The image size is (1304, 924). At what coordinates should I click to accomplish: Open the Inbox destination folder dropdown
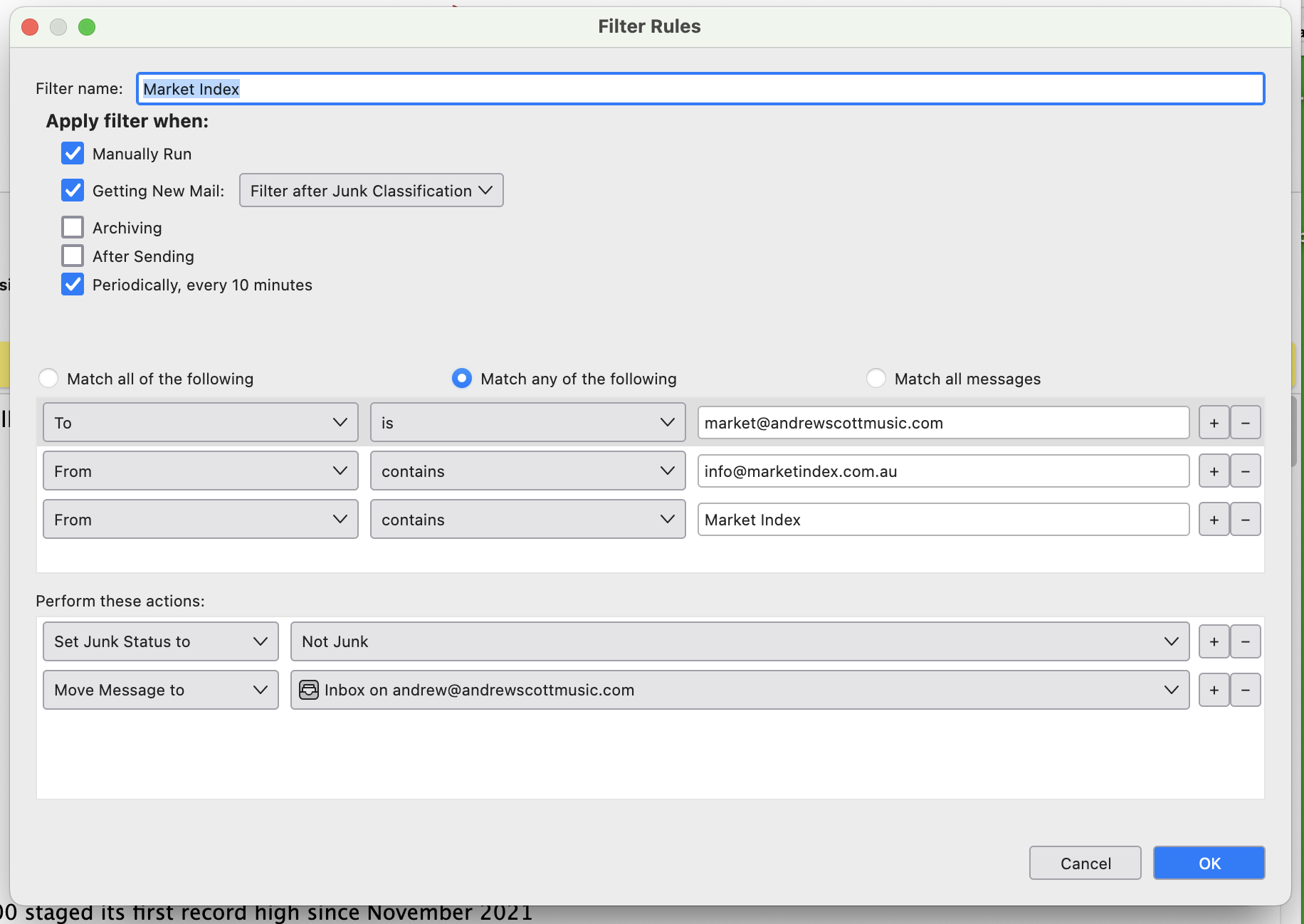(x=740, y=690)
